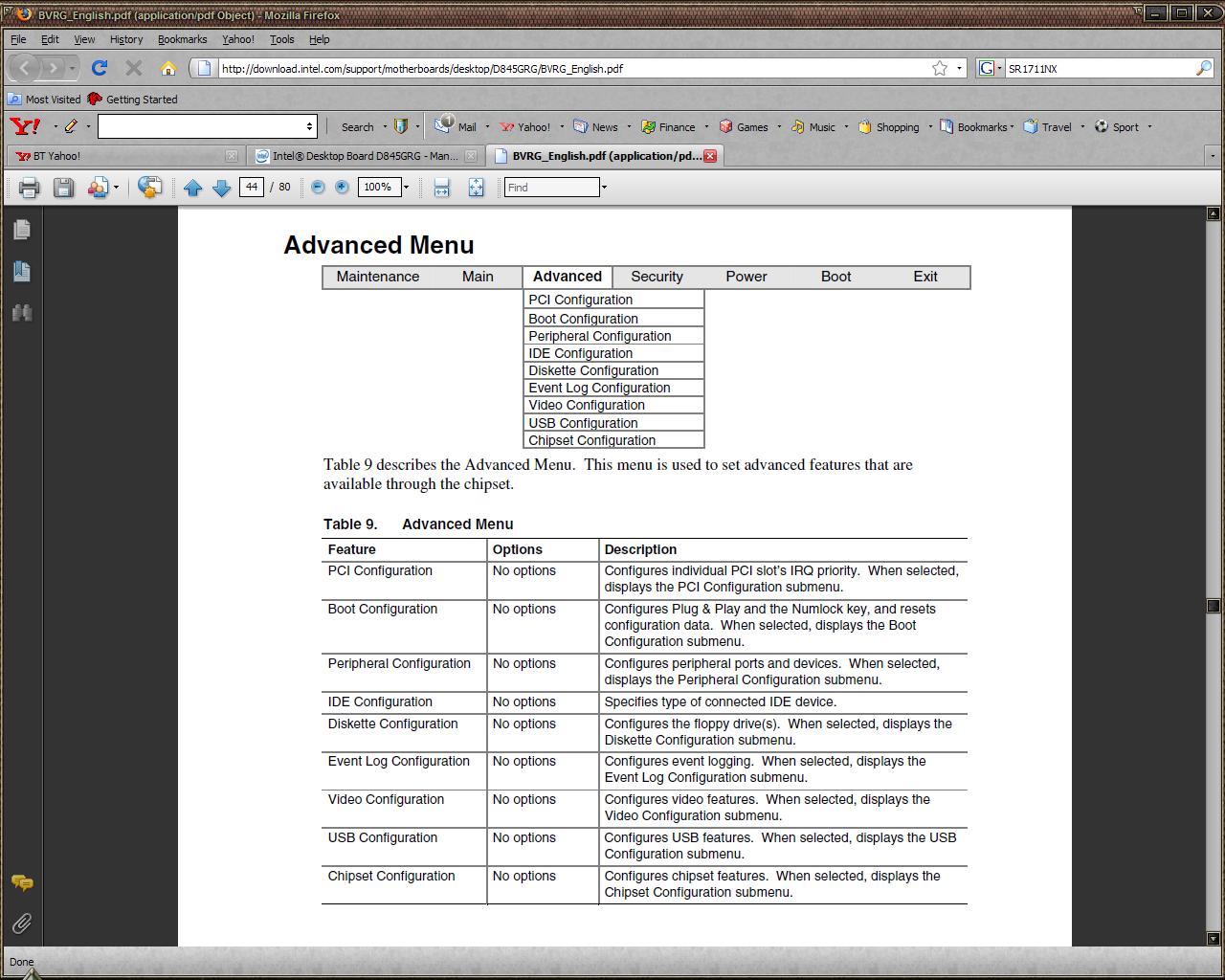Open the Getting Started bookmark
The height and width of the screenshot is (980, 1225).
[x=132, y=100]
